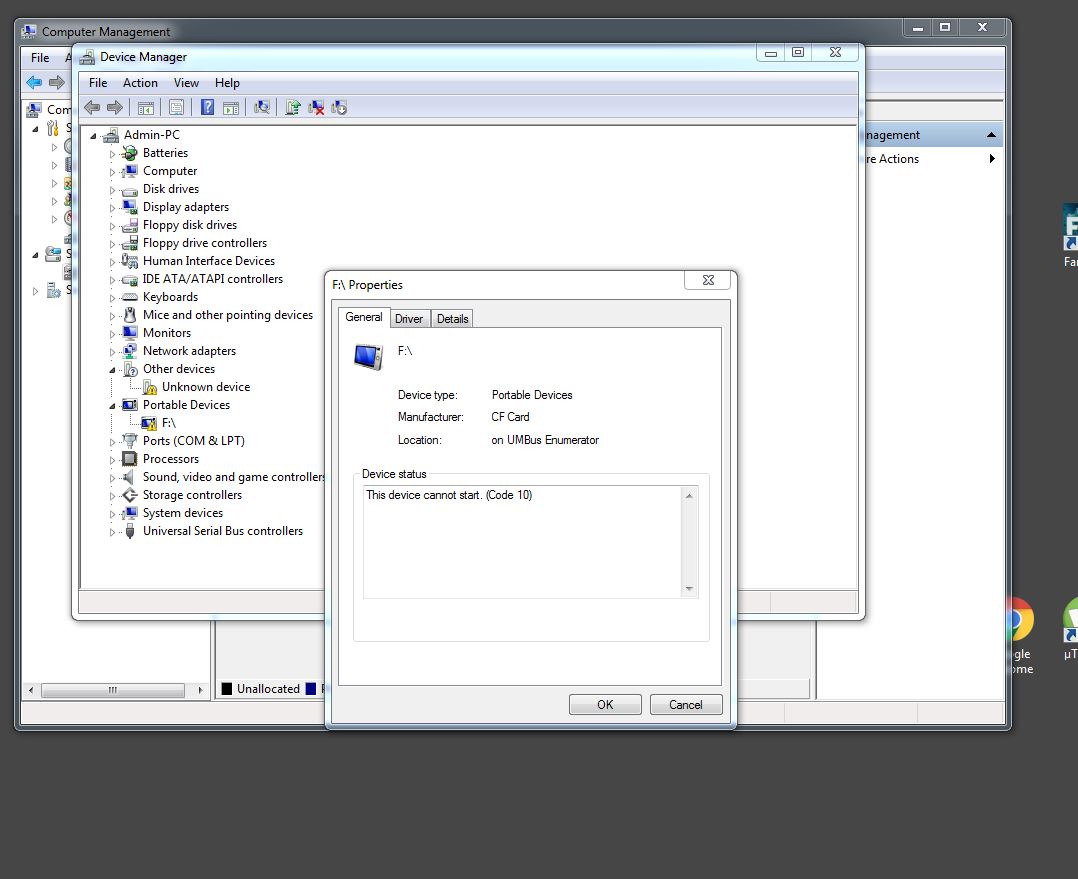Open the View menu in Device Manager
Viewport: 1078px width, 879px height.
tap(186, 83)
